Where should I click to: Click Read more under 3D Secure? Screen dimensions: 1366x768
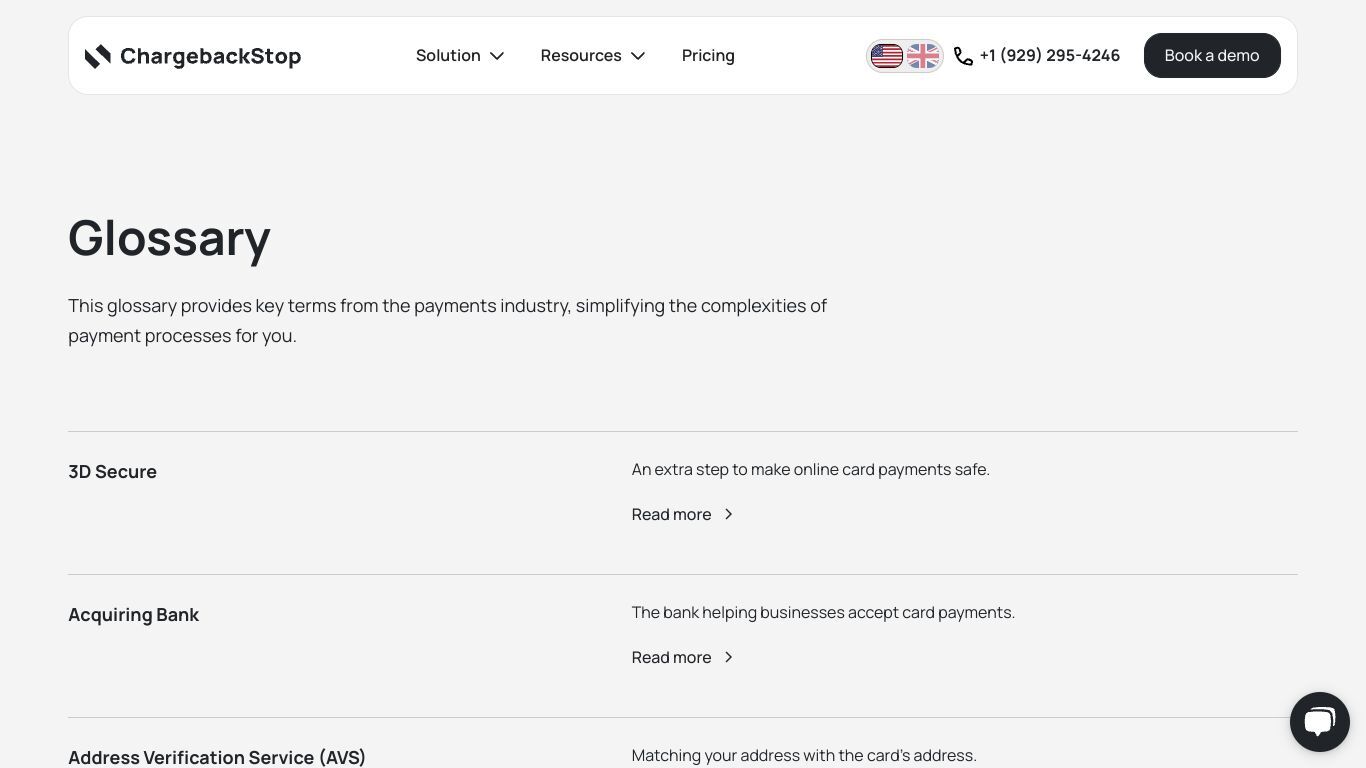(671, 514)
